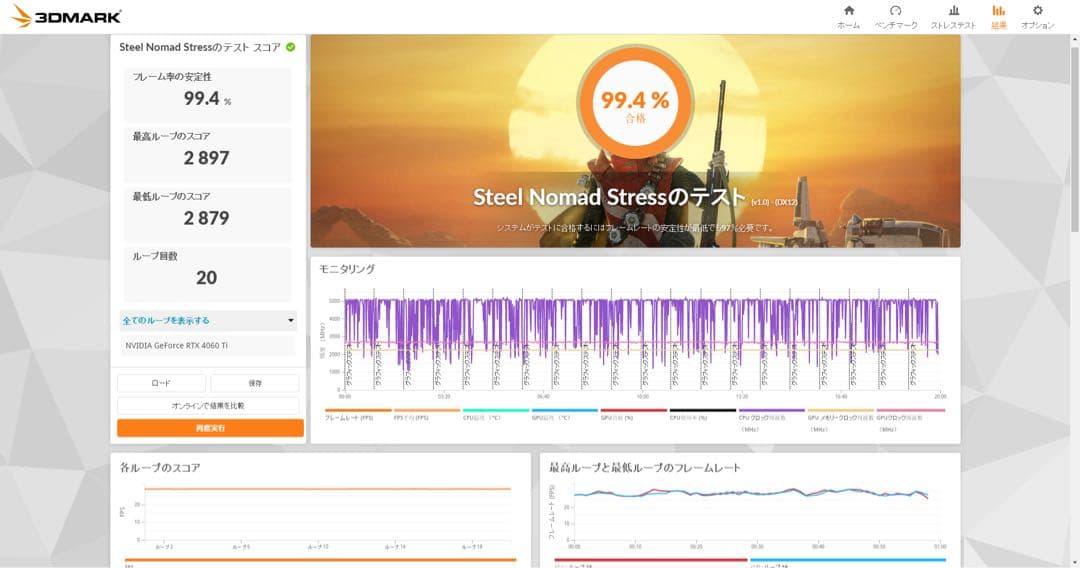Screen dimensions: 1080x568
Task: Toggle the FPS average legend swatch
Action: pyautogui.click(x=427, y=410)
